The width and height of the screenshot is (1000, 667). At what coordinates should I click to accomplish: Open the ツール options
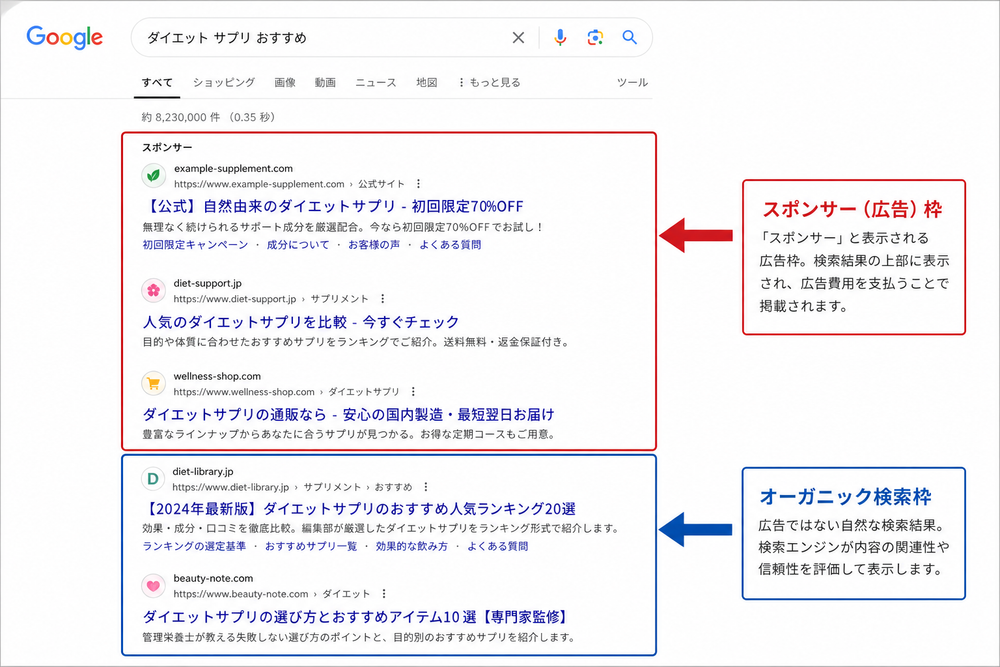tap(632, 82)
